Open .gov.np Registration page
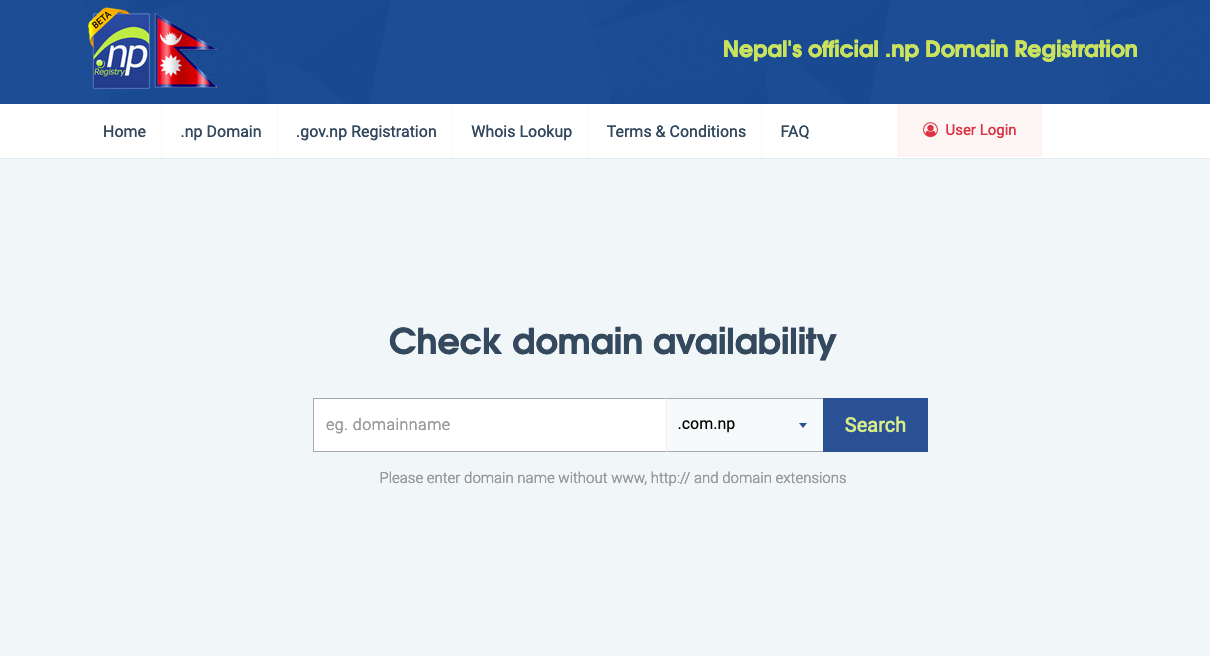 coord(366,132)
